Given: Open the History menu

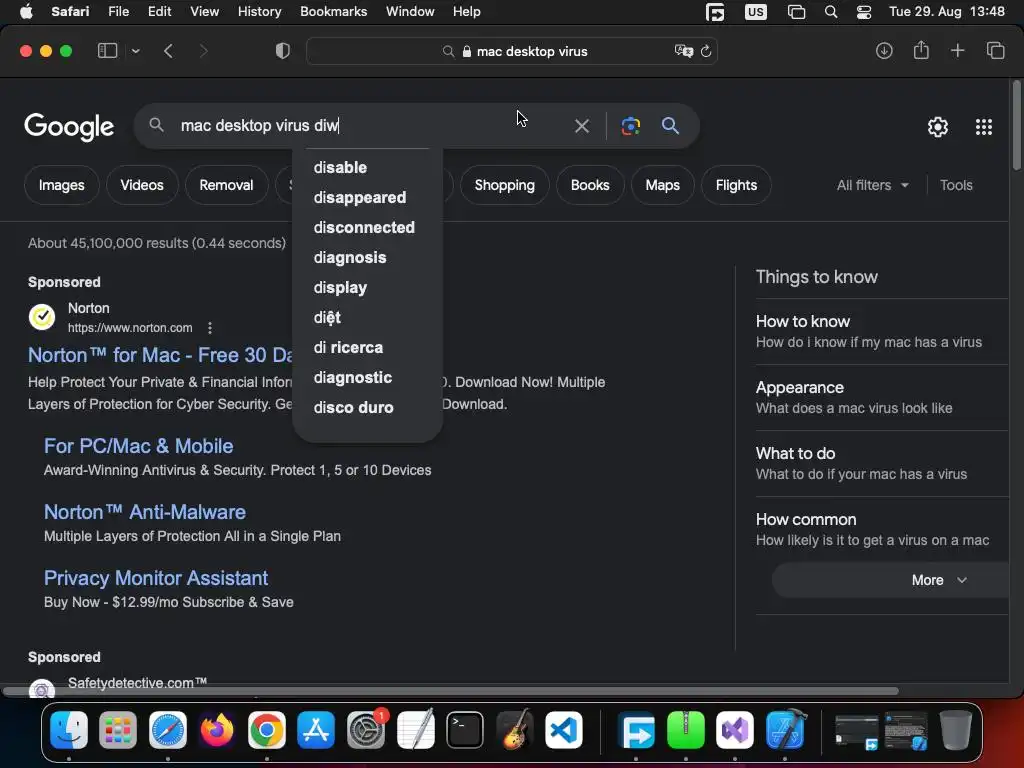Looking at the screenshot, I should point(259,11).
